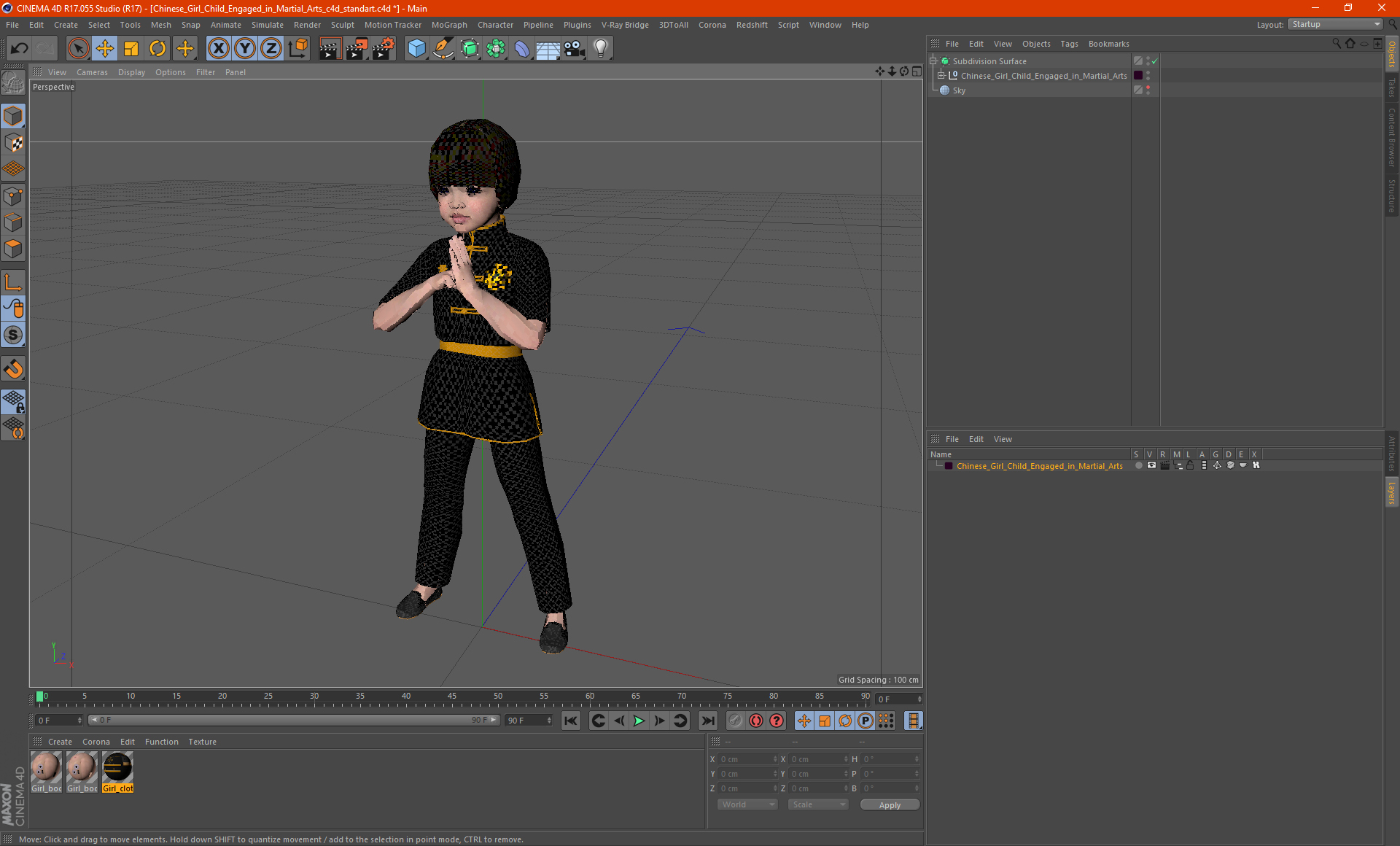Activate the Move tool
The height and width of the screenshot is (846, 1400).
[105, 49]
